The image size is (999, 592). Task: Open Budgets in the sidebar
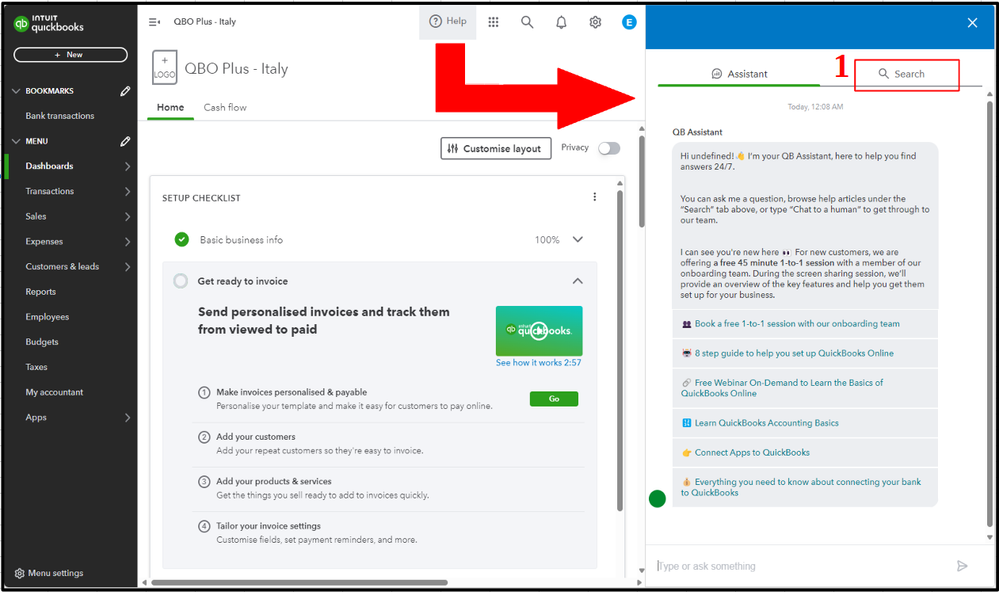42,342
